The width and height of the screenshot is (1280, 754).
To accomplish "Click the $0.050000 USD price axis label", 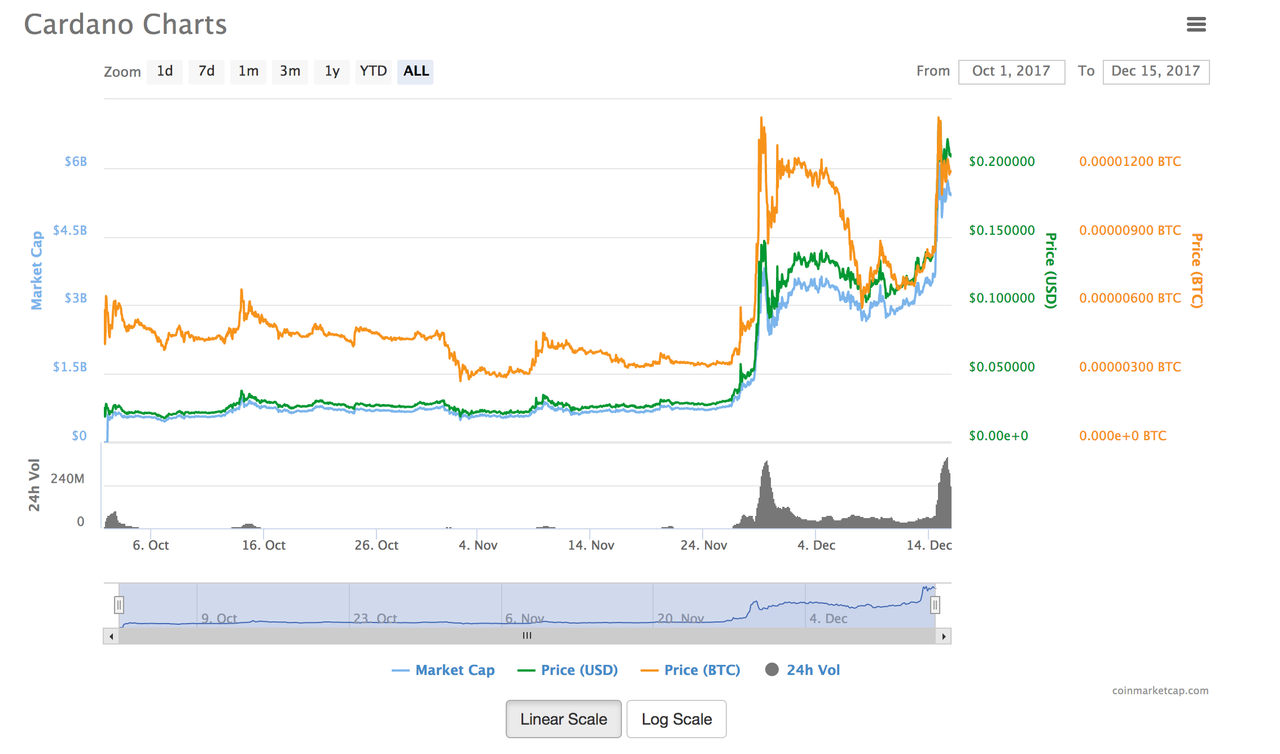I will [1002, 367].
